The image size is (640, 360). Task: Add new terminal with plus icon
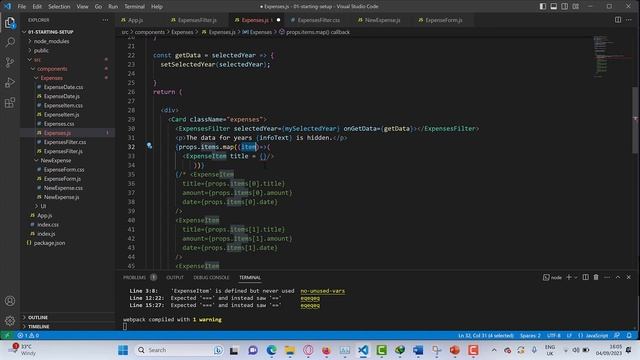point(569,277)
